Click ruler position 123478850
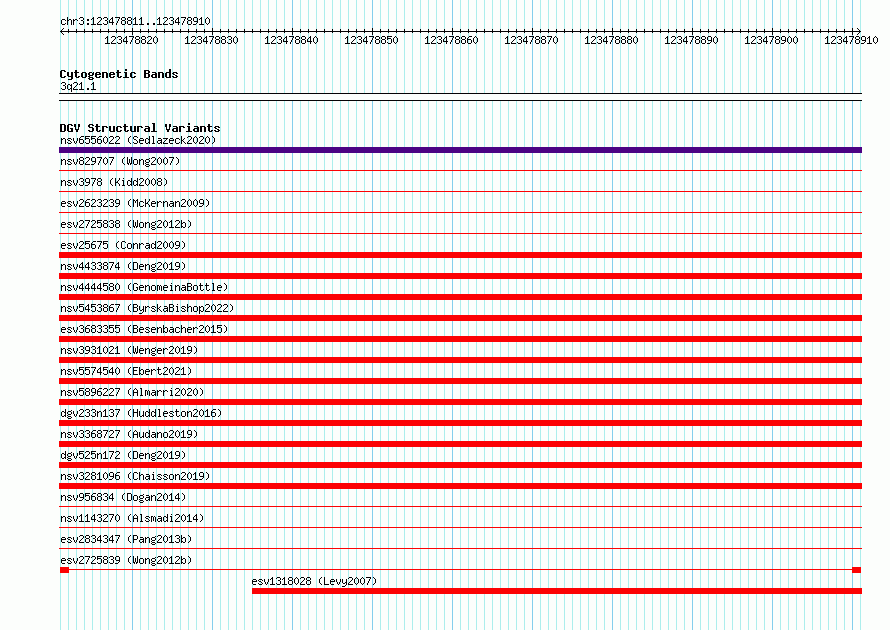 372,40
